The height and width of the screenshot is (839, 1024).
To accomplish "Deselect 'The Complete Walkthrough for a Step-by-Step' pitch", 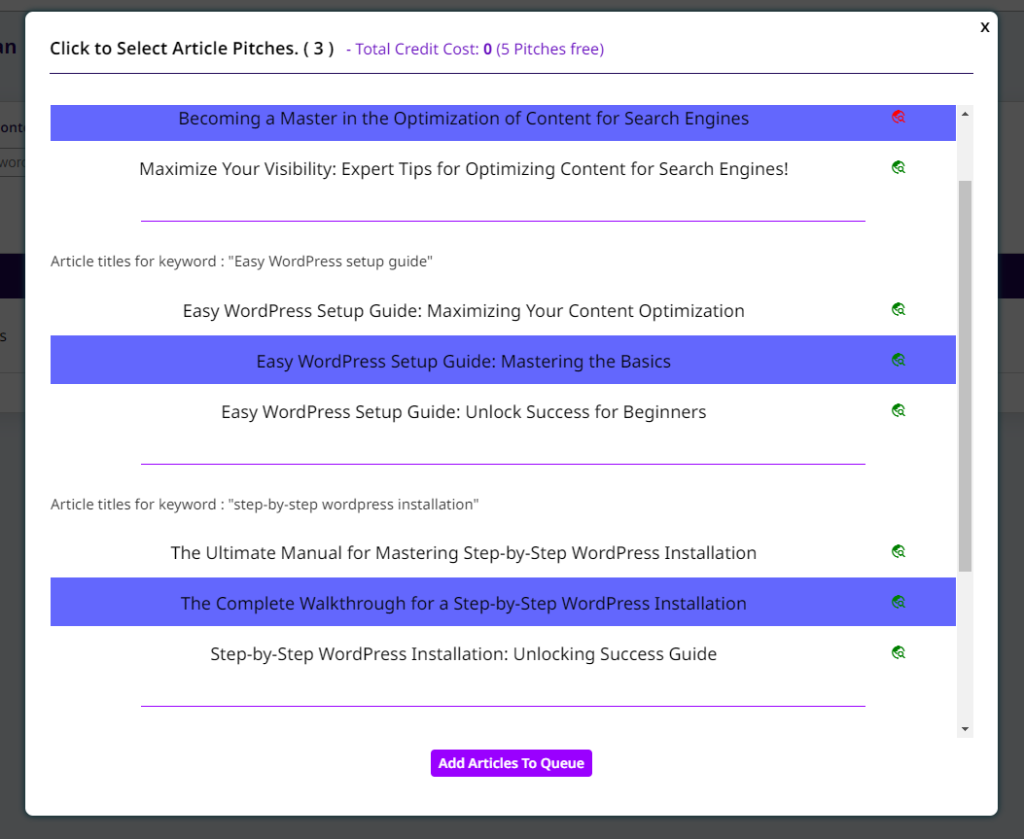I will point(463,603).
